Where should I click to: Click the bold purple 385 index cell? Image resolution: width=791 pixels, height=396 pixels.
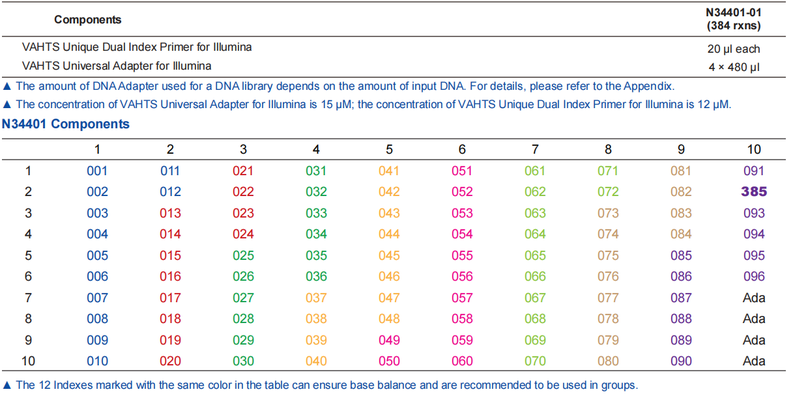tap(754, 192)
